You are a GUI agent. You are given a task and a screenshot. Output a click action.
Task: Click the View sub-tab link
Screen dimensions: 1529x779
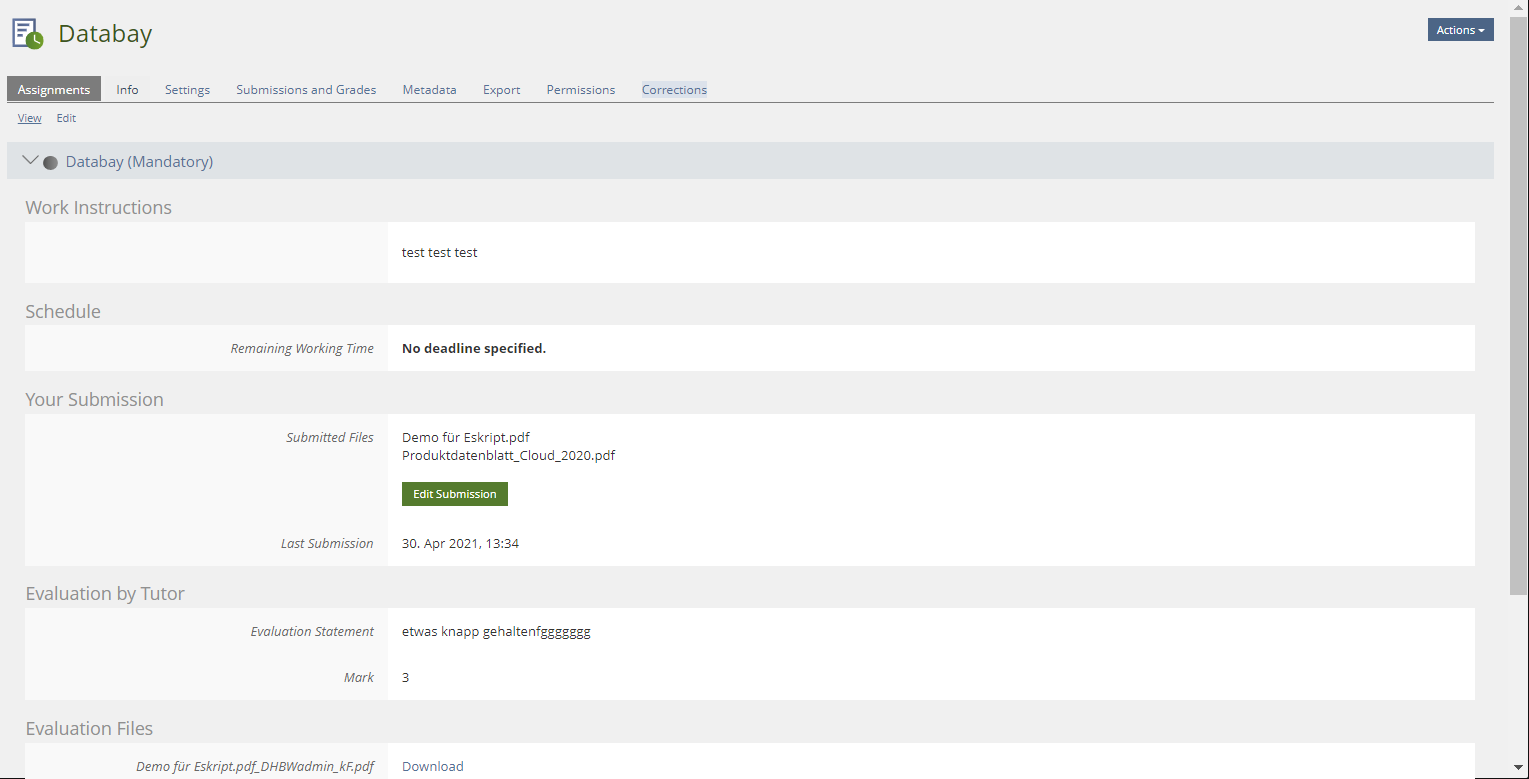pyautogui.click(x=30, y=118)
